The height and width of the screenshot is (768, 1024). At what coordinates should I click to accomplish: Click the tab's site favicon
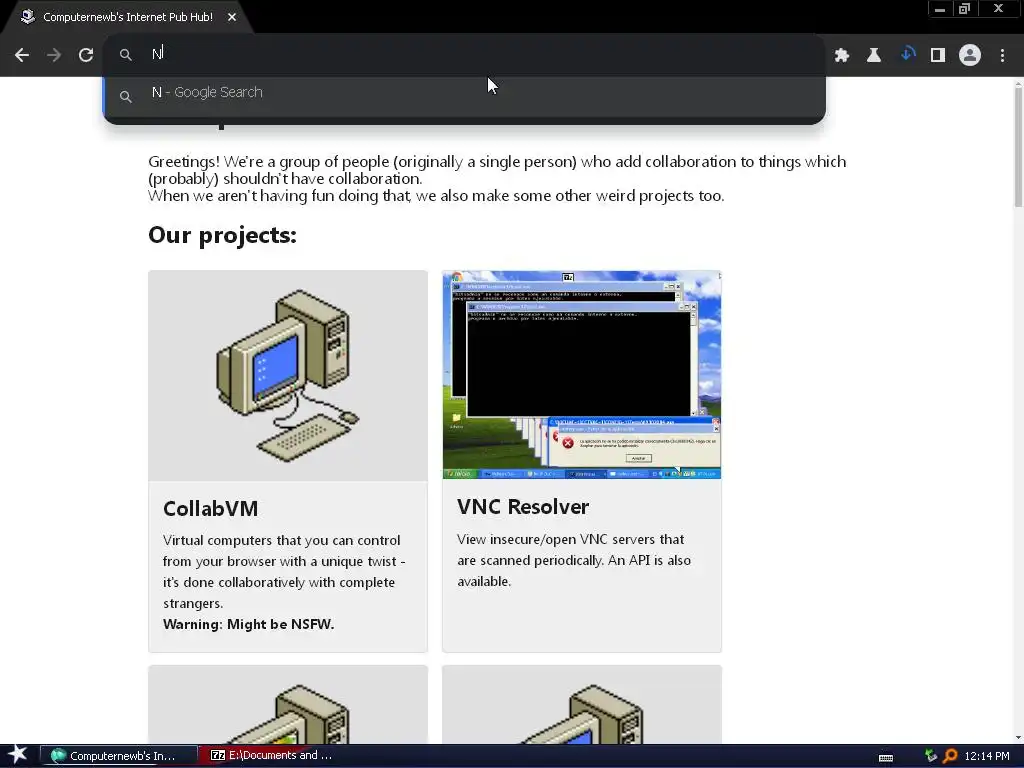pyautogui.click(x=27, y=16)
